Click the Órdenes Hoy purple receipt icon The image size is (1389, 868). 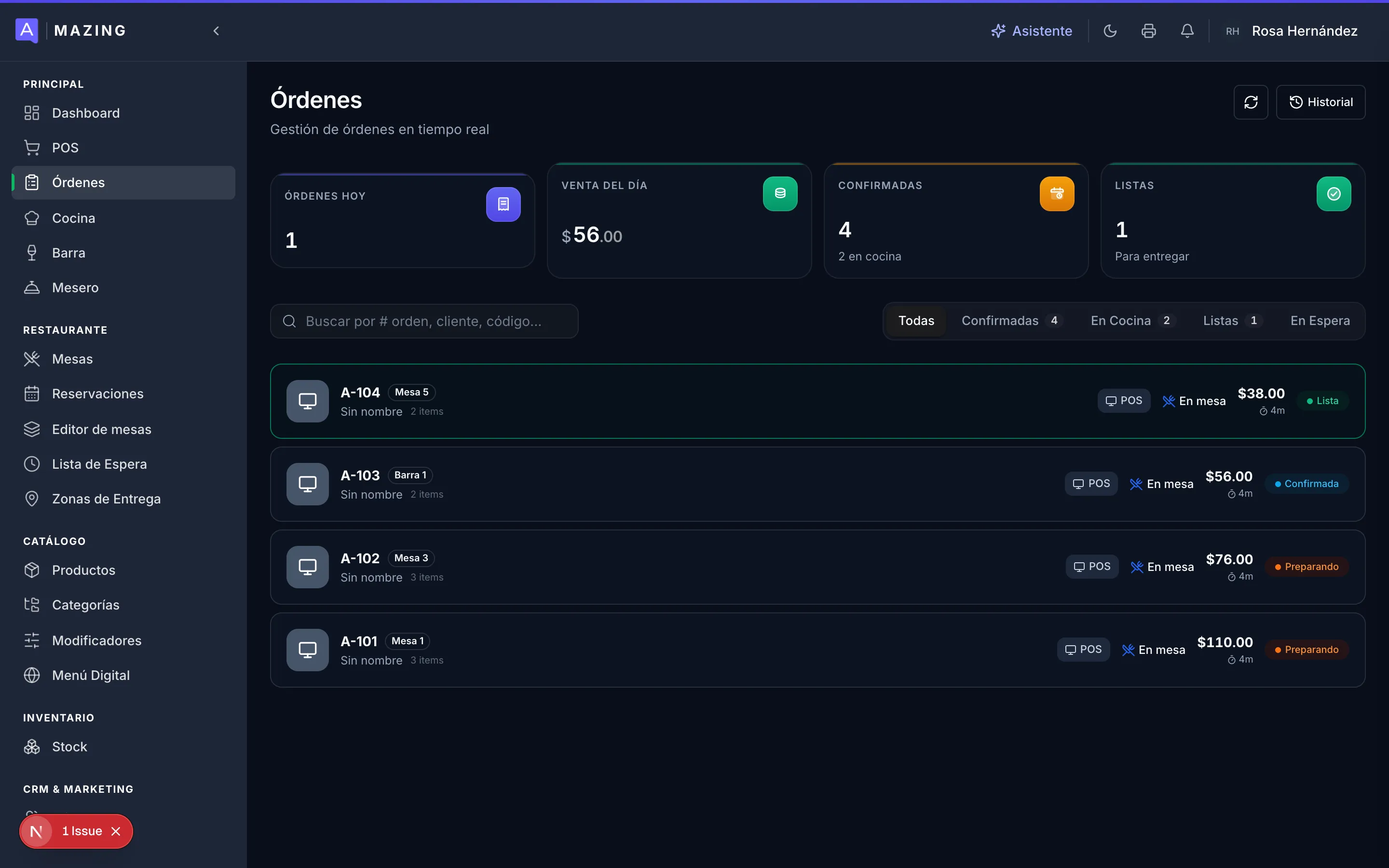504,204
